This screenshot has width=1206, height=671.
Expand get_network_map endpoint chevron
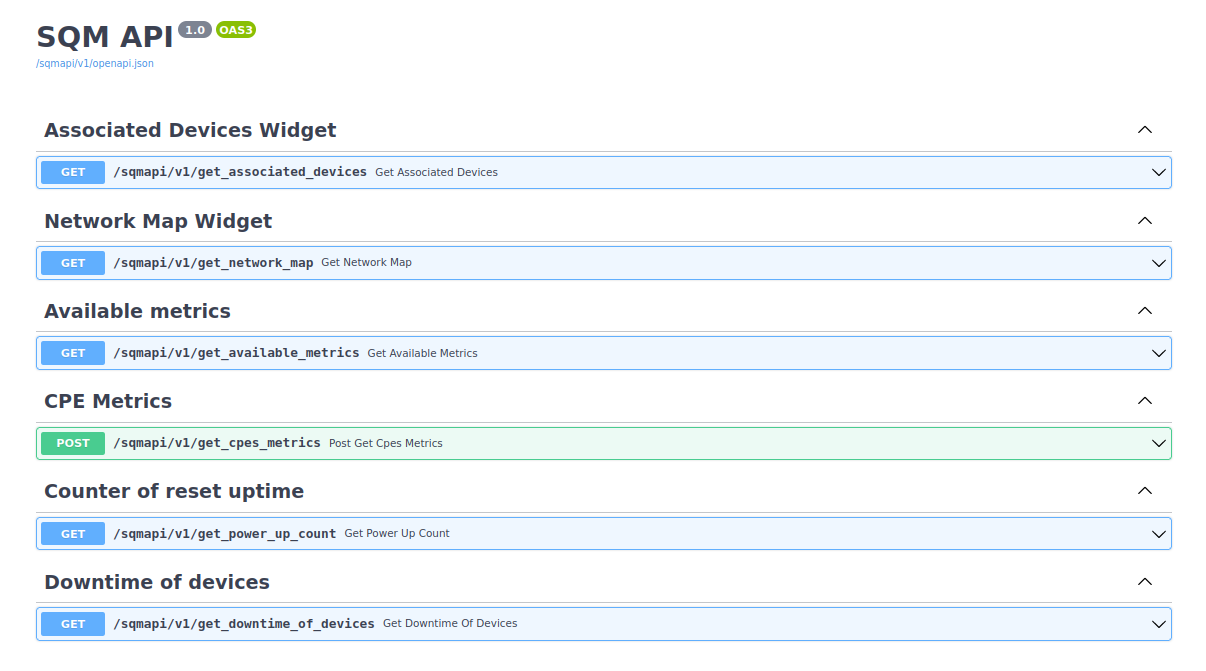tap(1158, 263)
